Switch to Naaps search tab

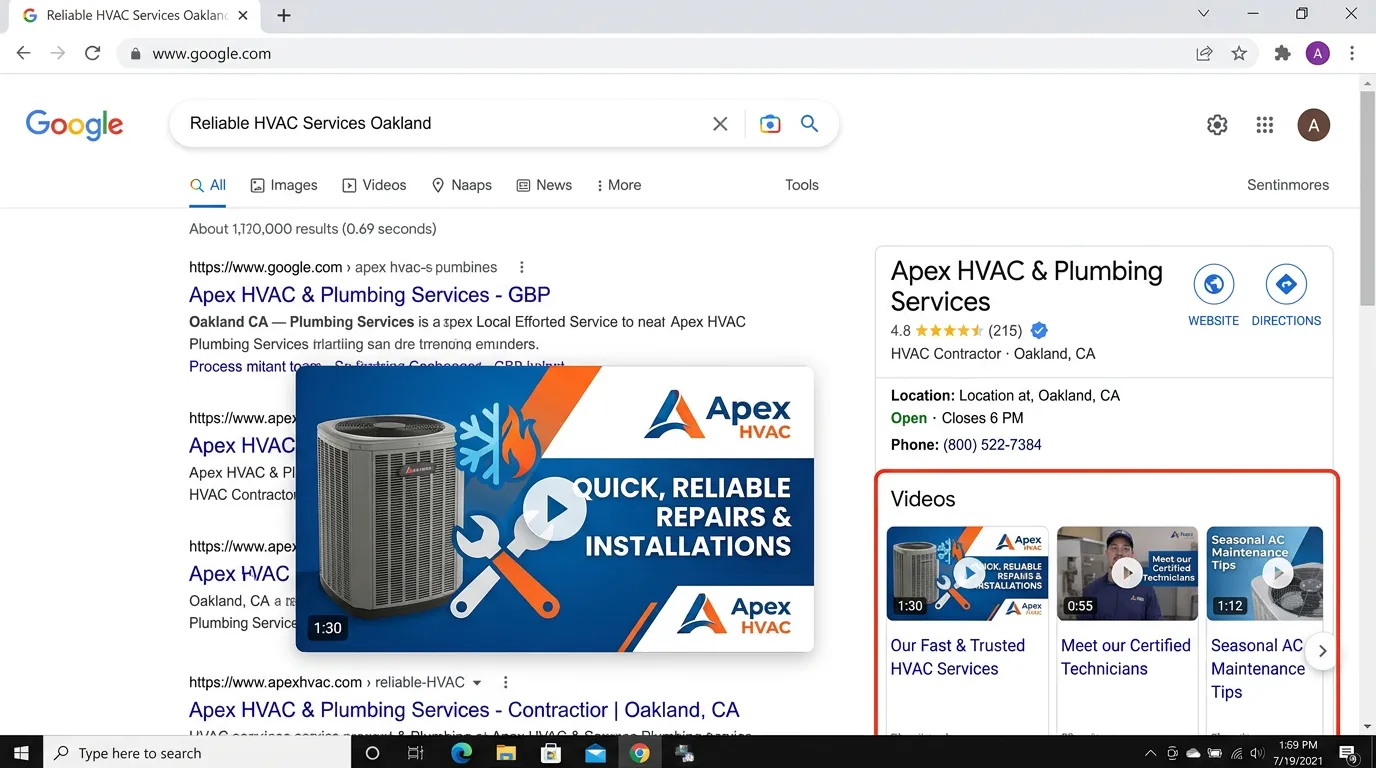click(x=461, y=185)
